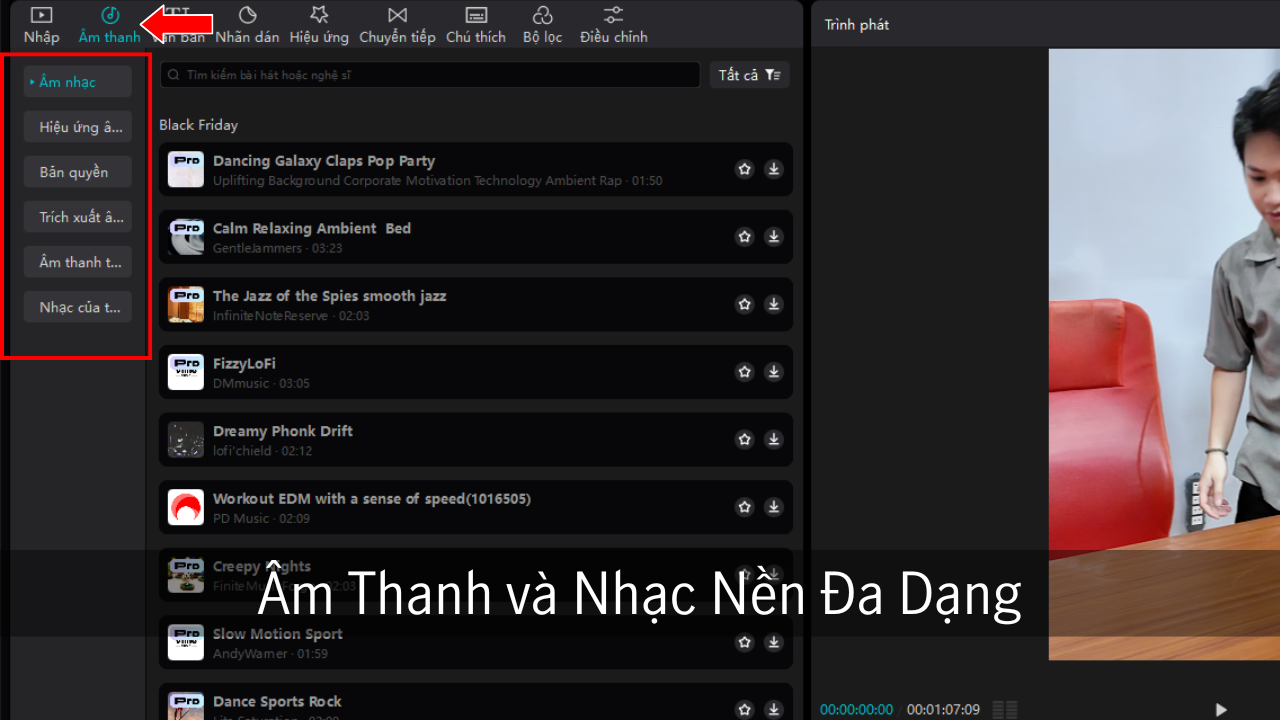Click the song or artist search field
The image size is (1280, 720).
(430, 75)
